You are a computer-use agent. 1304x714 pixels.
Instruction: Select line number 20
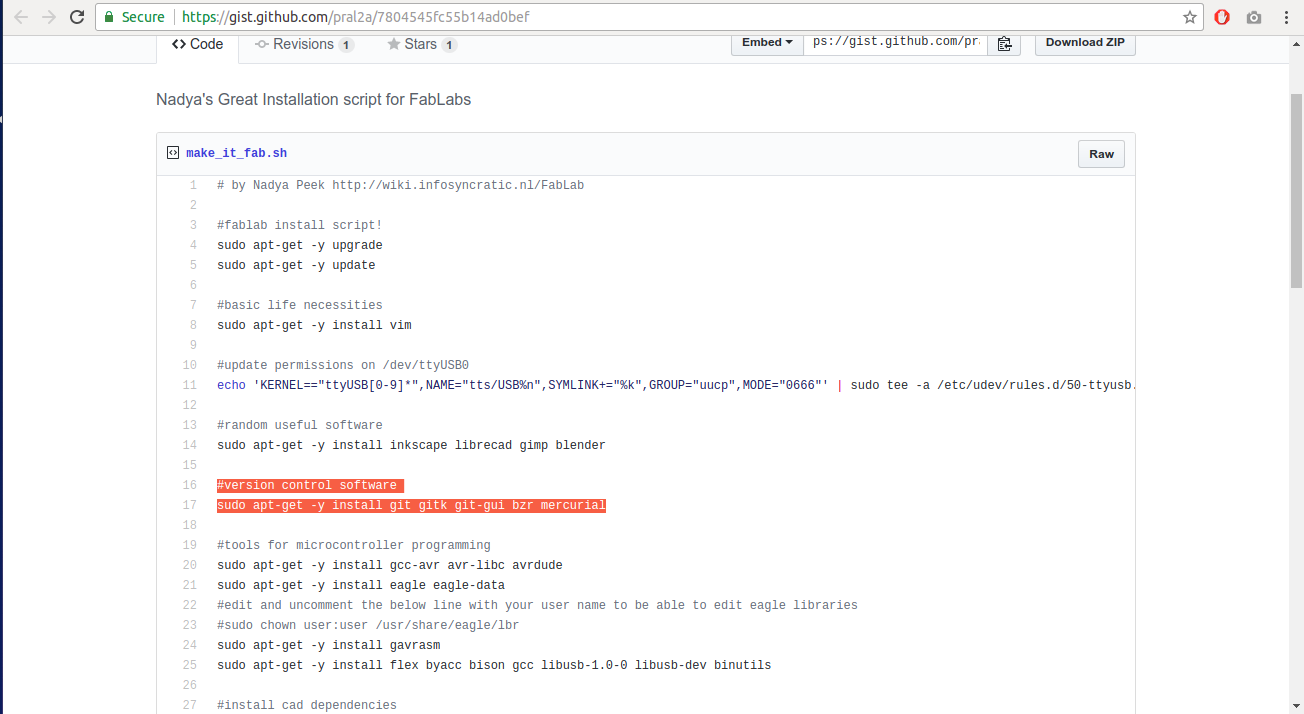190,565
